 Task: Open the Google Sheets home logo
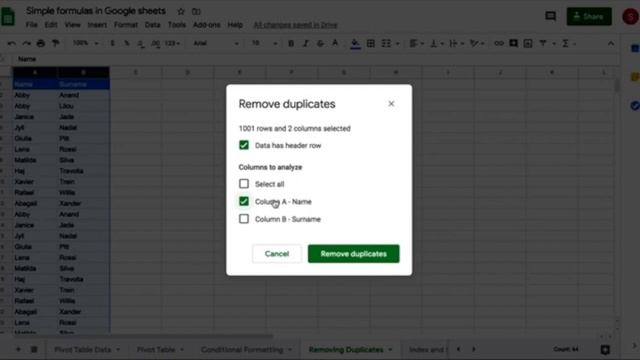(8, 17)
